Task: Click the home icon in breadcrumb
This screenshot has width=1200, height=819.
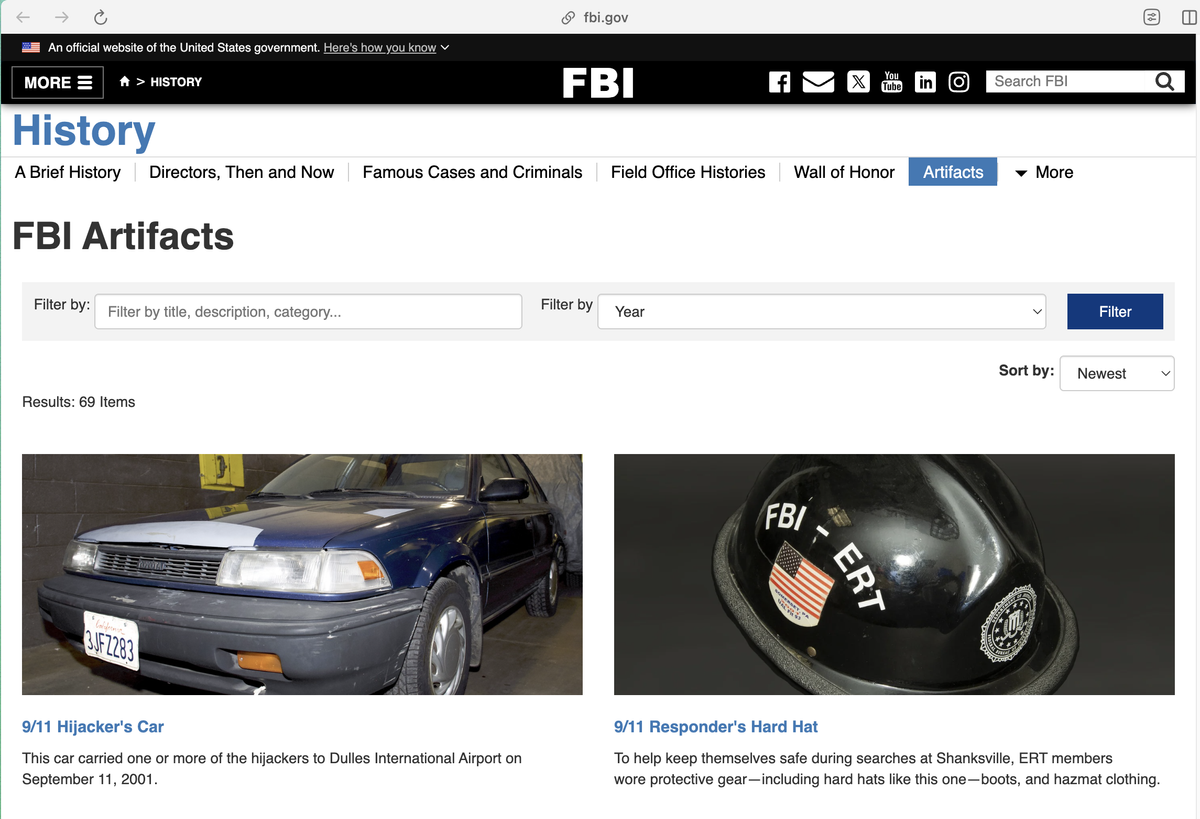Action: 124,82
